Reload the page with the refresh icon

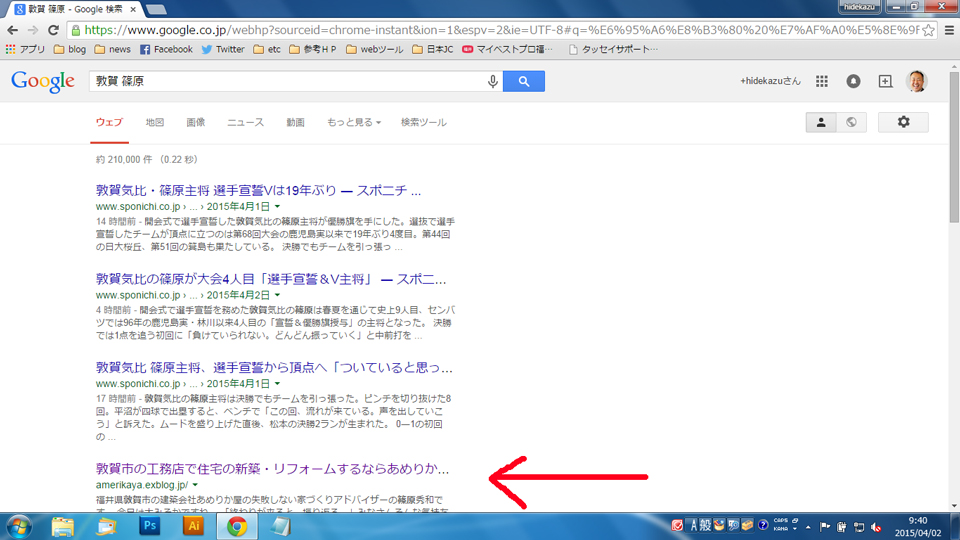click(x=53, y=30)
